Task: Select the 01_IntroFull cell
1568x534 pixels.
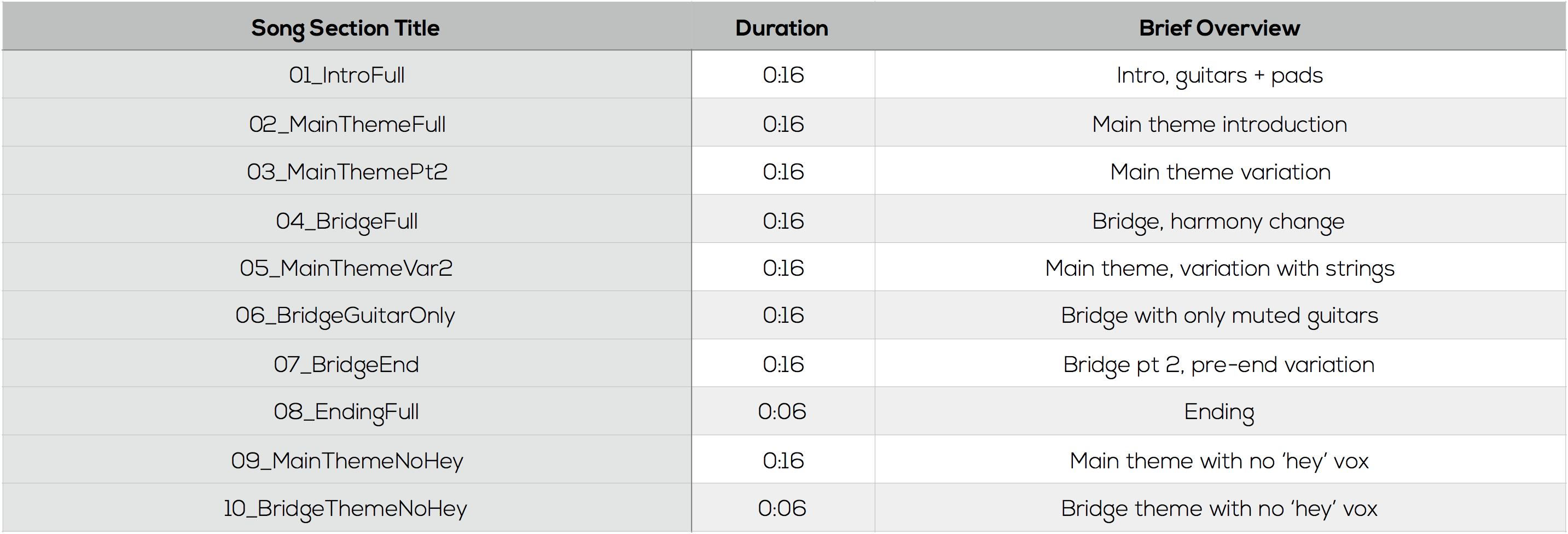Action: point(346,75)
